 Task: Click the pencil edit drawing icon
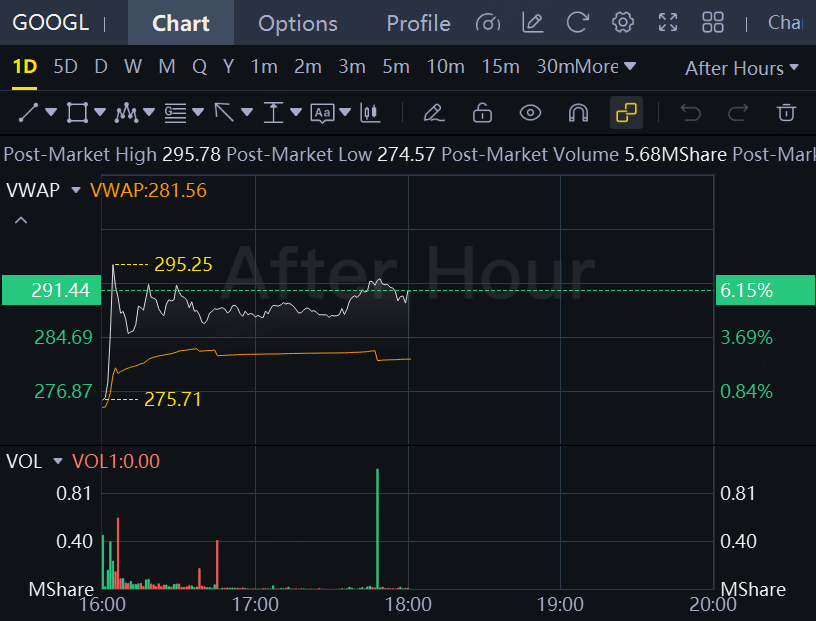[434, 112]
